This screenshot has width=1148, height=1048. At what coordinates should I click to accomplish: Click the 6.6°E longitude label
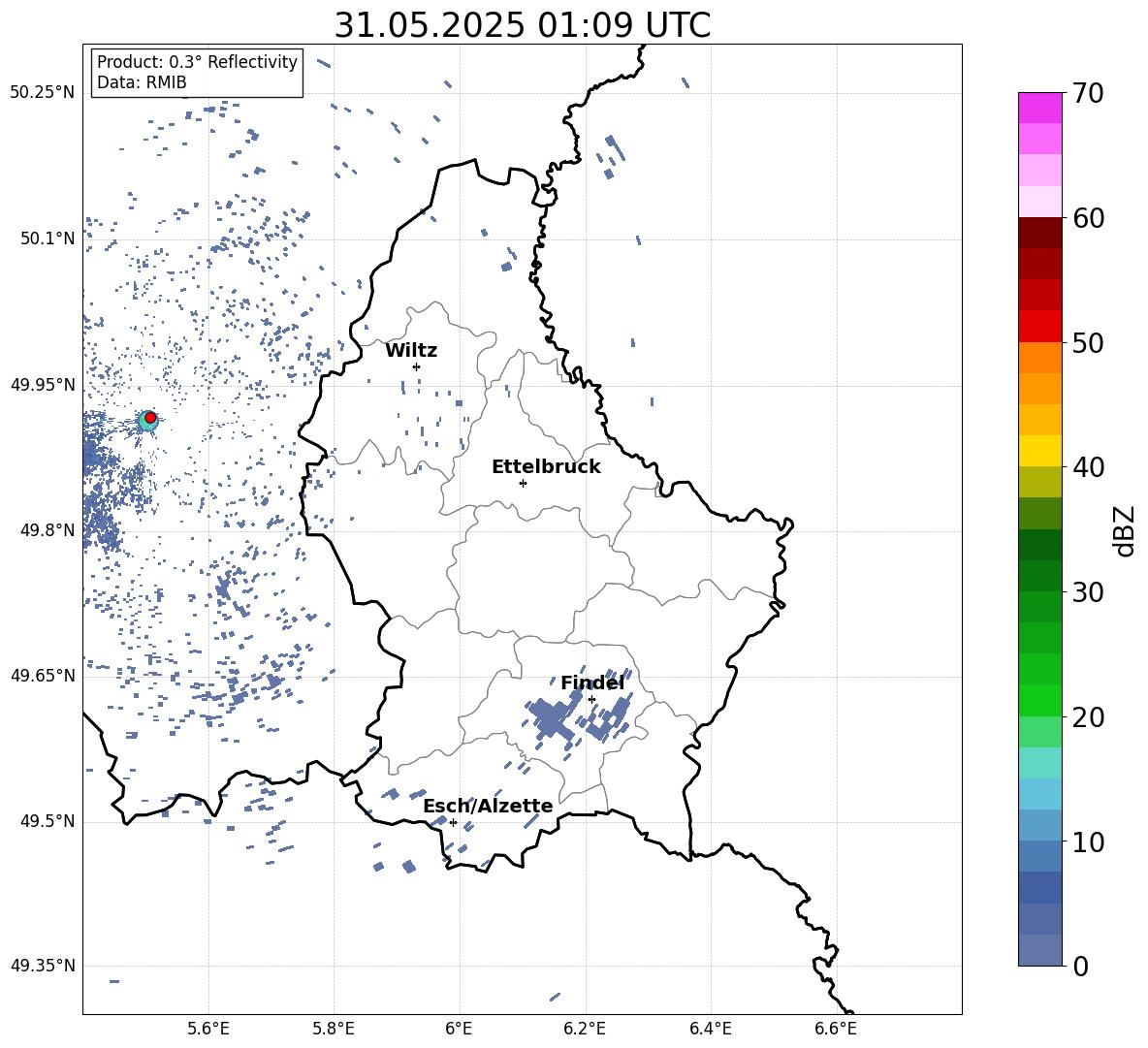click(x=836, y=1029)
